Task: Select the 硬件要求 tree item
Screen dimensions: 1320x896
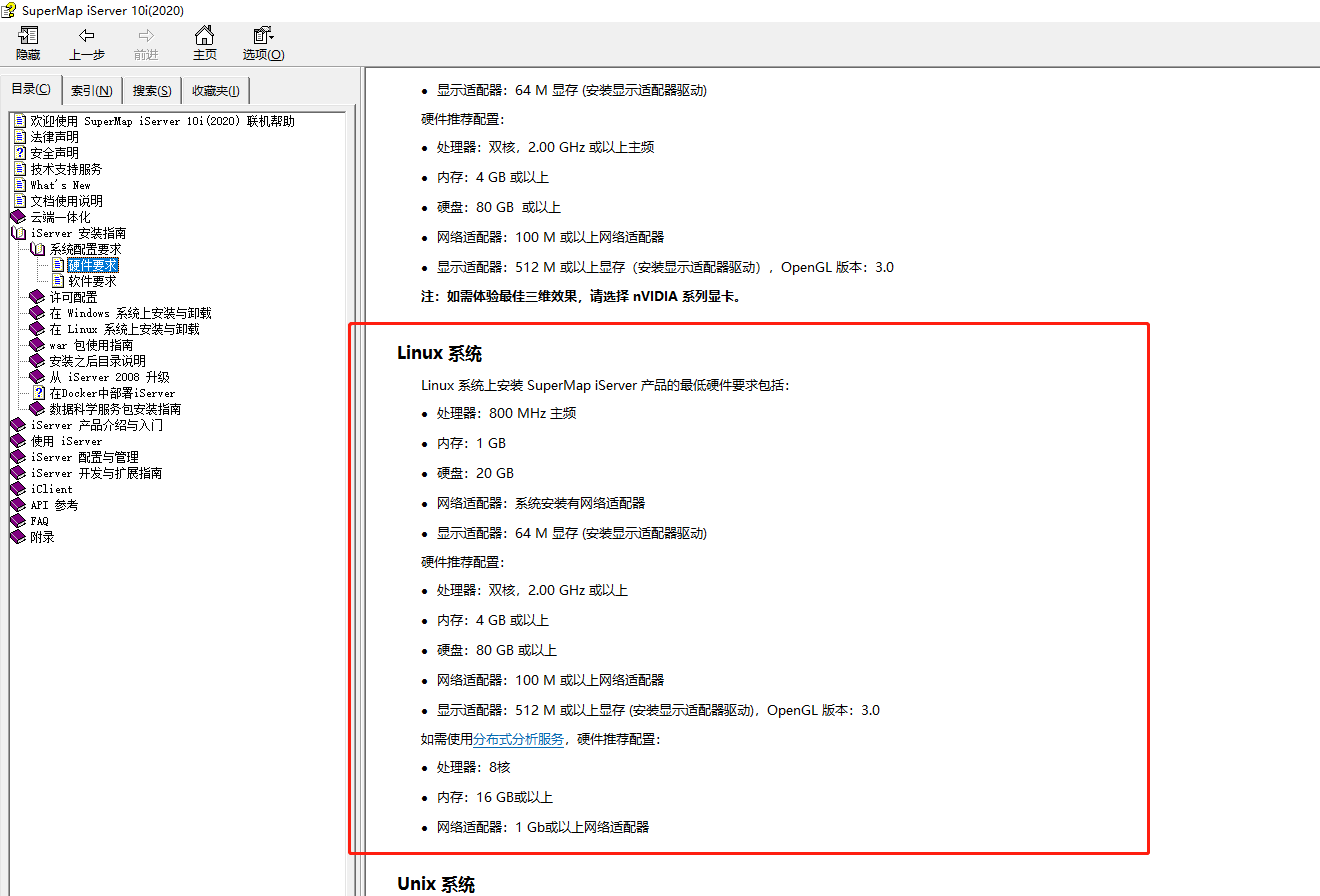Action: tap(93, 265)
